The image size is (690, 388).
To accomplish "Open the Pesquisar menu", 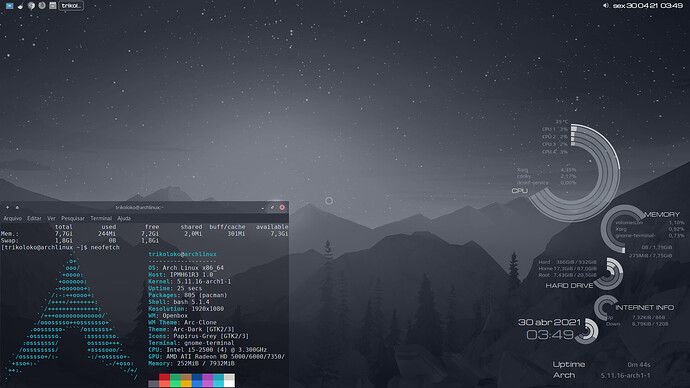I will [x=73, y=218].
